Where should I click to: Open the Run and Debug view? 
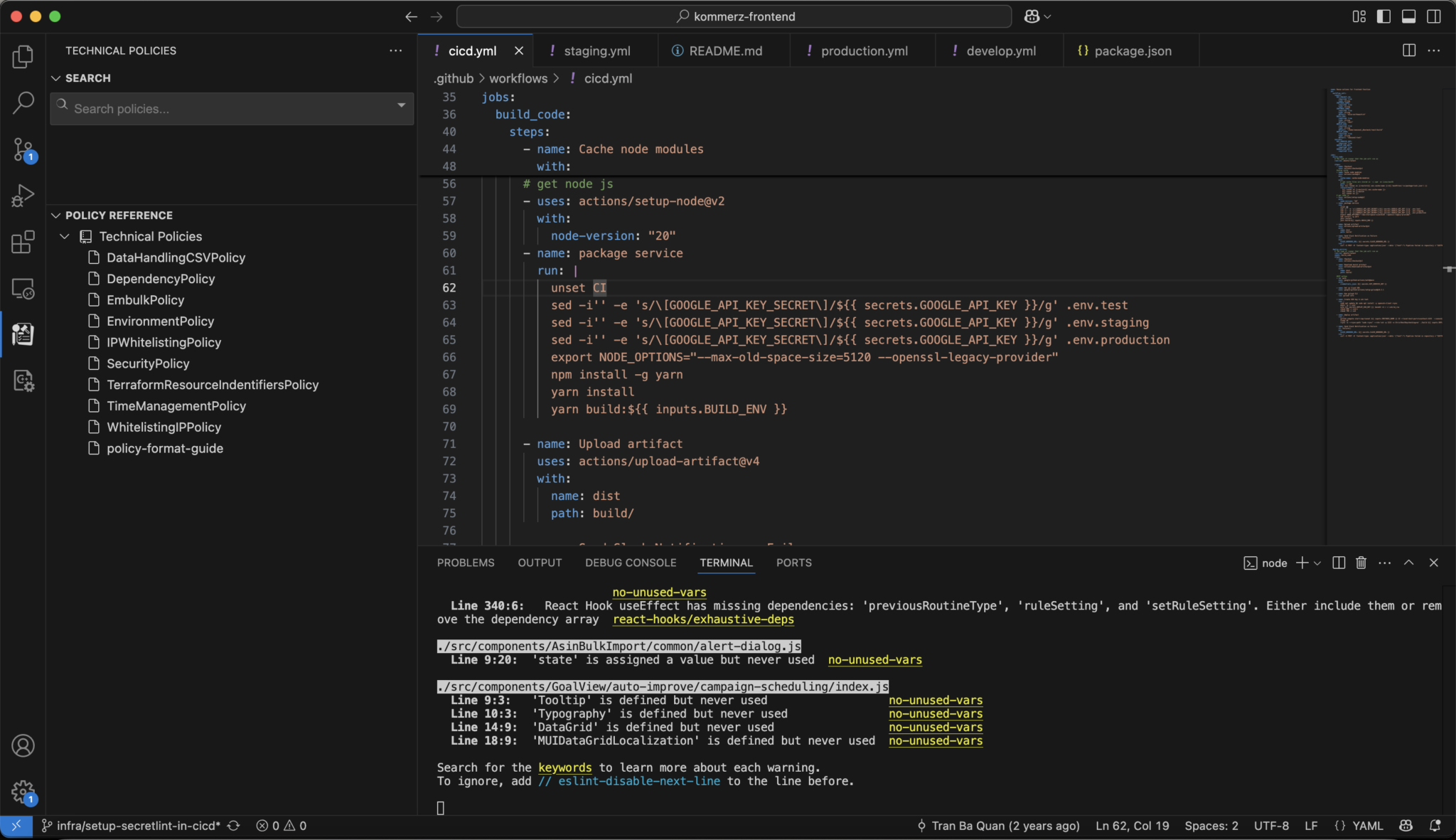pyautogui.click(x=23, y=196)
